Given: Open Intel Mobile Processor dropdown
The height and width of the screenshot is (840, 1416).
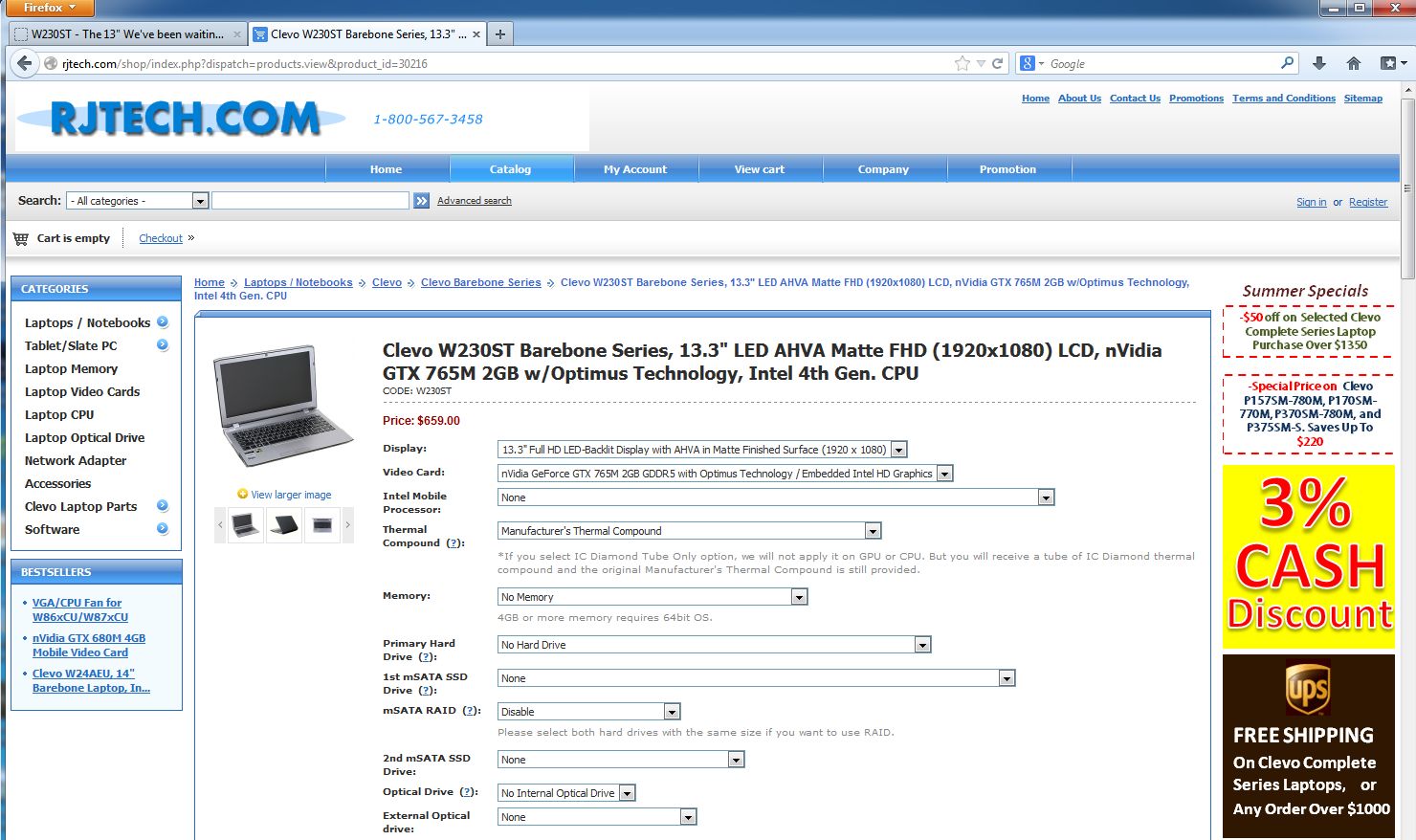Looking at the screenshot, I should click(x=776, y=497).
